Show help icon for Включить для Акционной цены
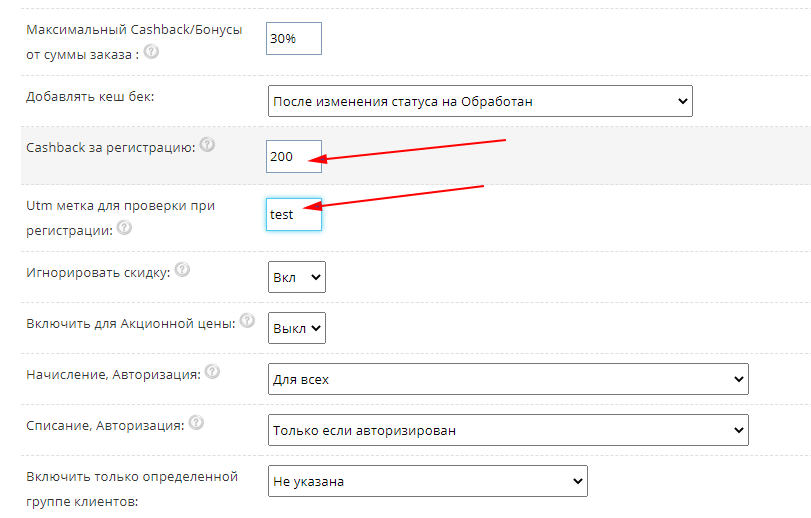811x518 pixels. 248,321
